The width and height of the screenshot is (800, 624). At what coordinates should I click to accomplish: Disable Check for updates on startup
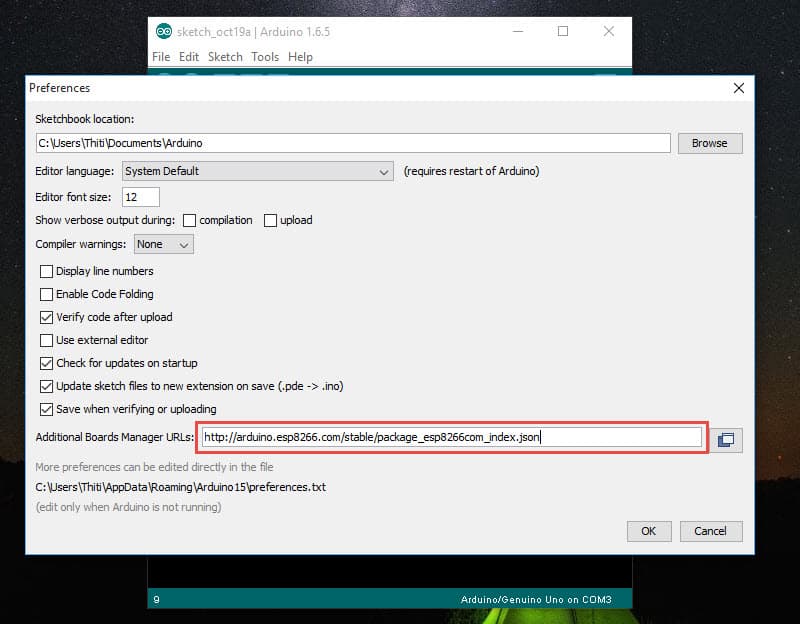tap(46, 363)
